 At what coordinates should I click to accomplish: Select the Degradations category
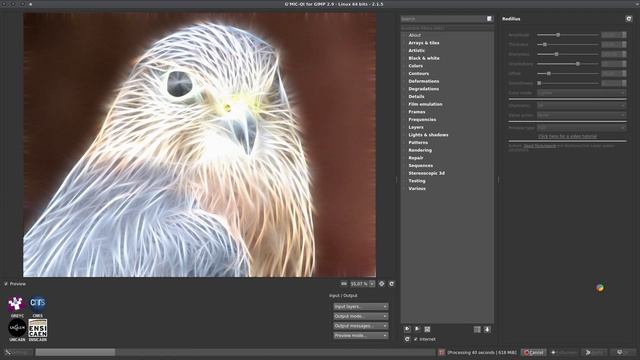click(x=424, y=89)
